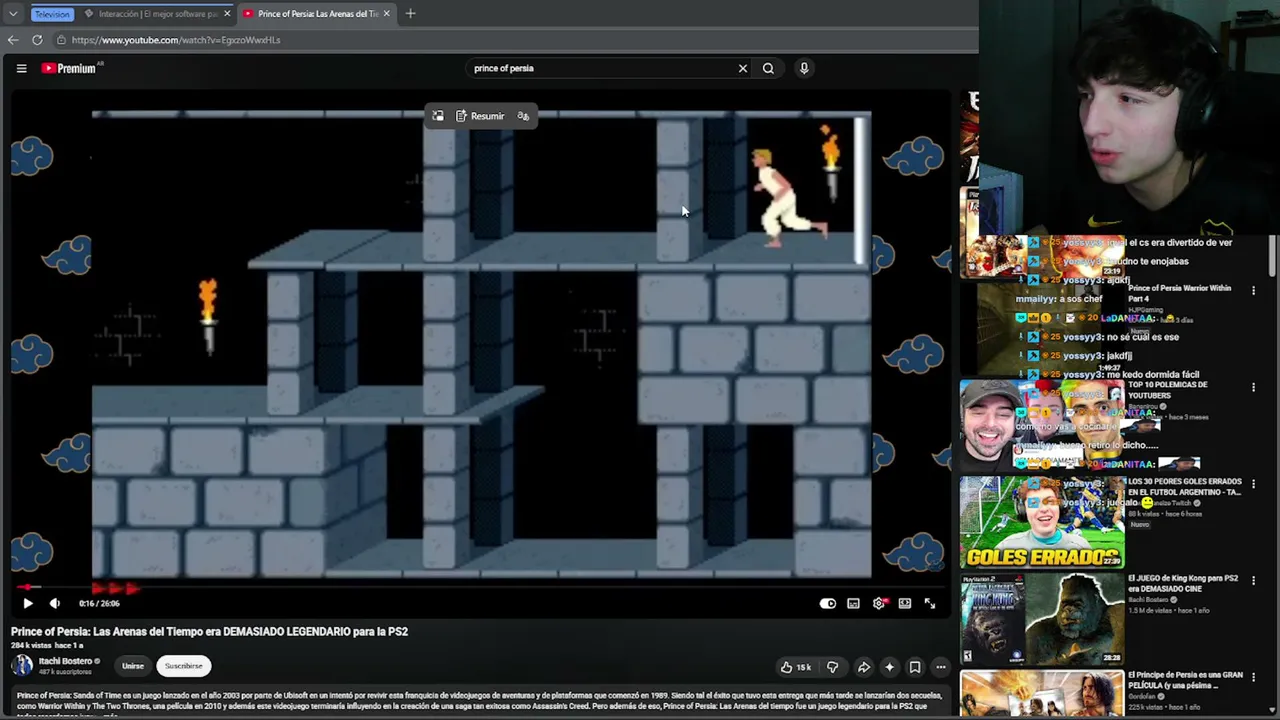
Task: Expand the video description text
Action: point(479,701)
